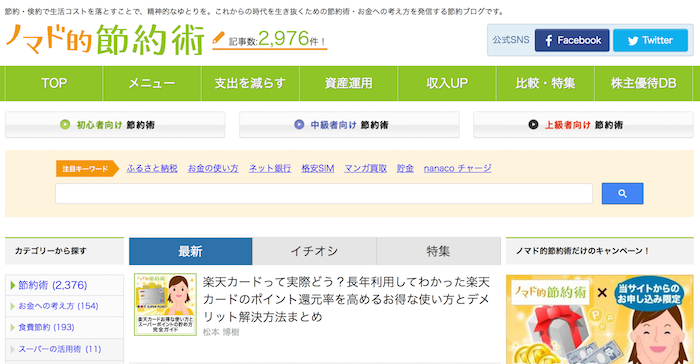Open the ノマド的節約術 site logo
The height and width of the screenshot is (364, 700).
(x=105, y=40)
